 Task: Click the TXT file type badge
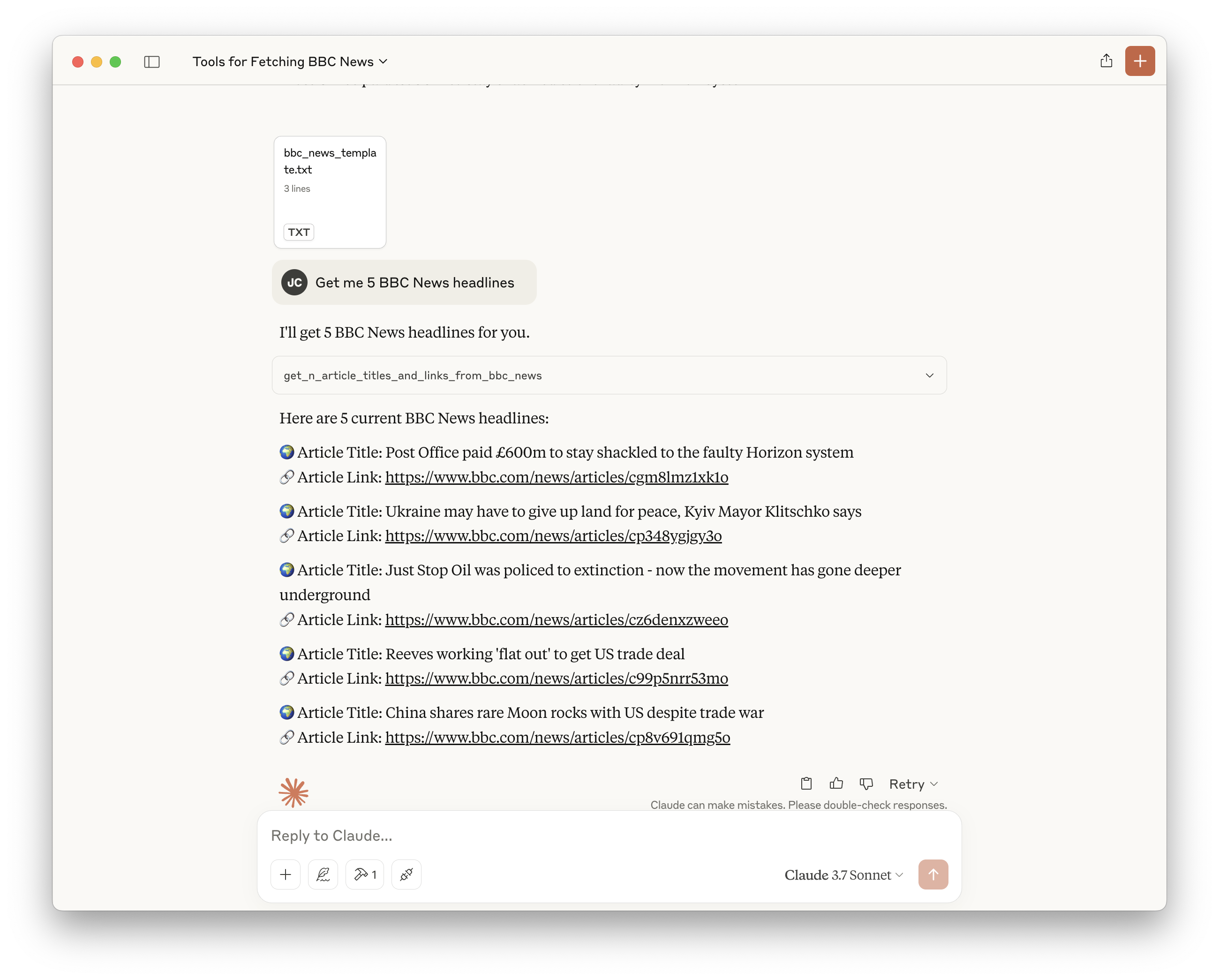pyautogui.click(x=299, y=232)
